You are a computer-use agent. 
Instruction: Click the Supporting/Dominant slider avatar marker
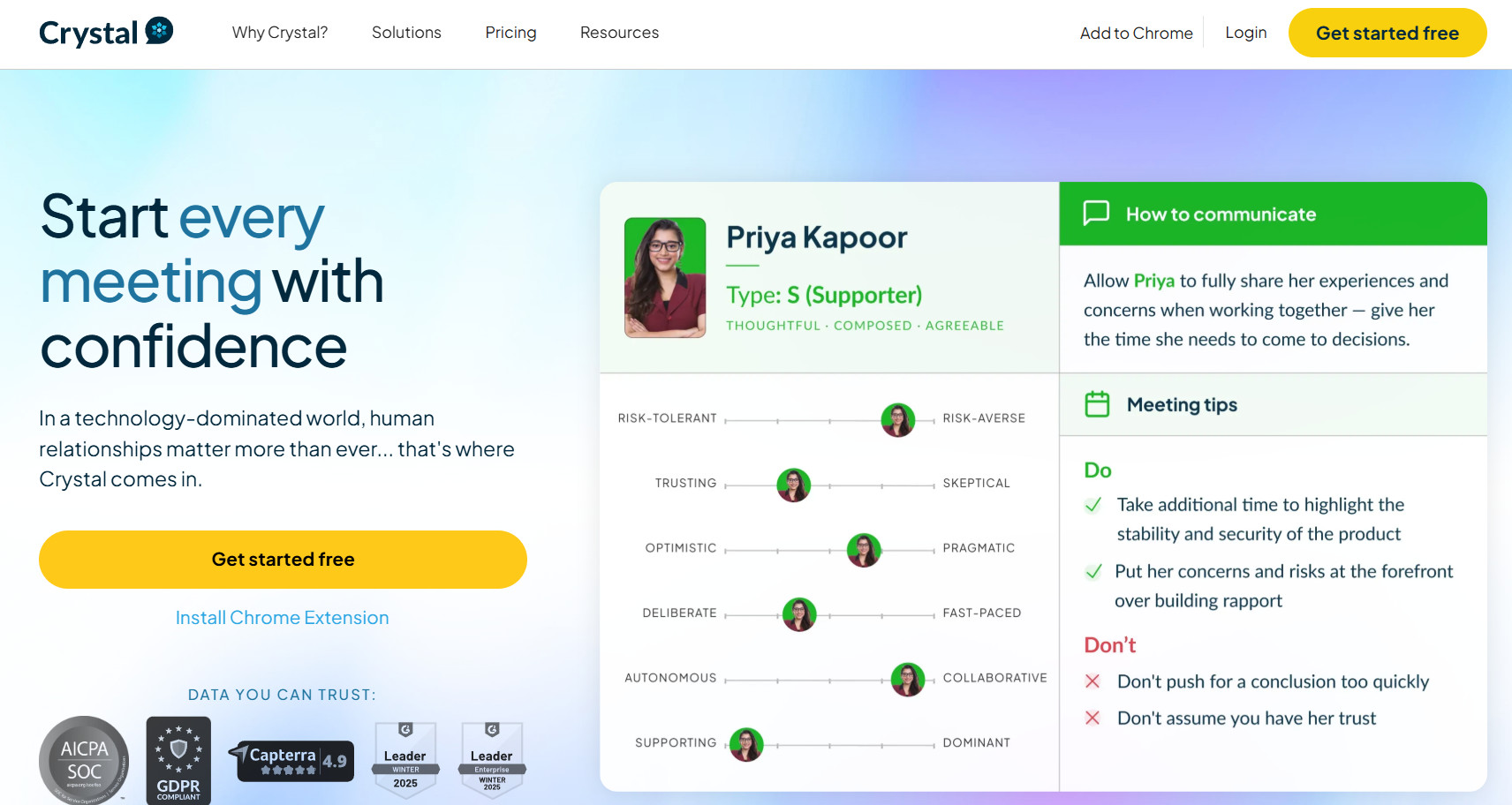[746, 745]
